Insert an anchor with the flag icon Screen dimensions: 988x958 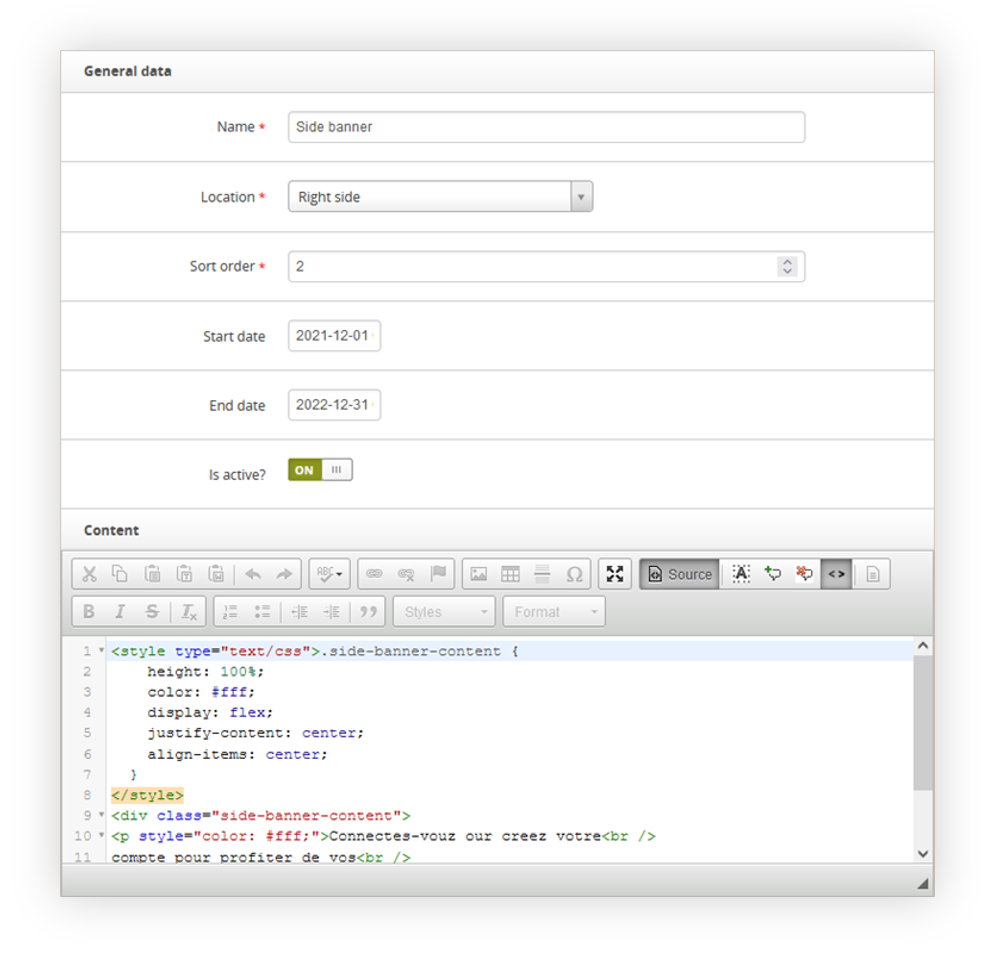(x=439, y=574)
